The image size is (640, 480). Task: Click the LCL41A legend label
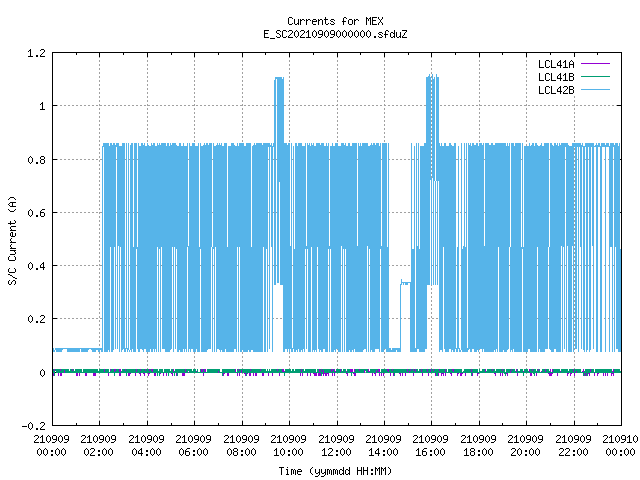(x=556, y=64)
